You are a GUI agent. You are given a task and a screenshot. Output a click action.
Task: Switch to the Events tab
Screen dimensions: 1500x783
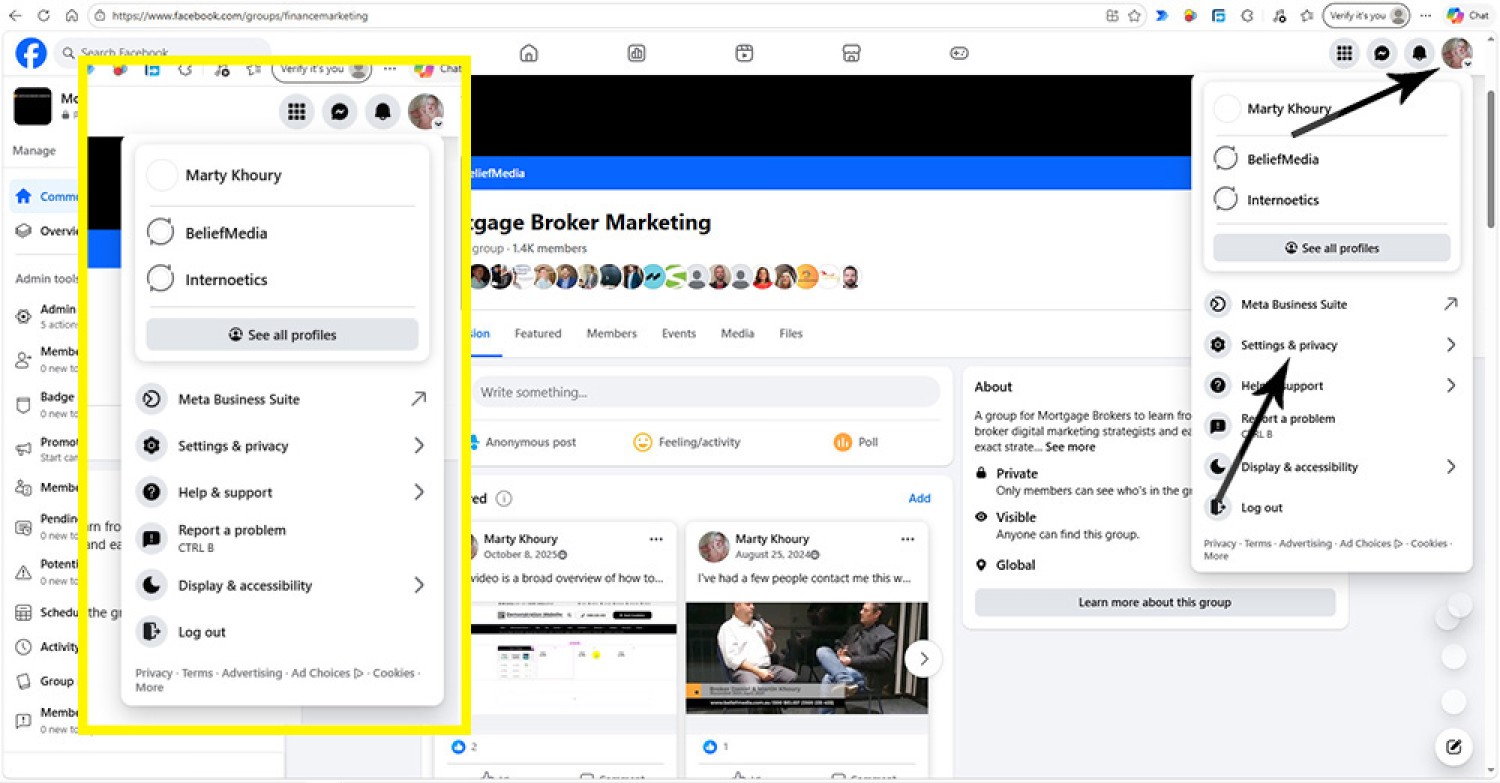tap(678, 333)
